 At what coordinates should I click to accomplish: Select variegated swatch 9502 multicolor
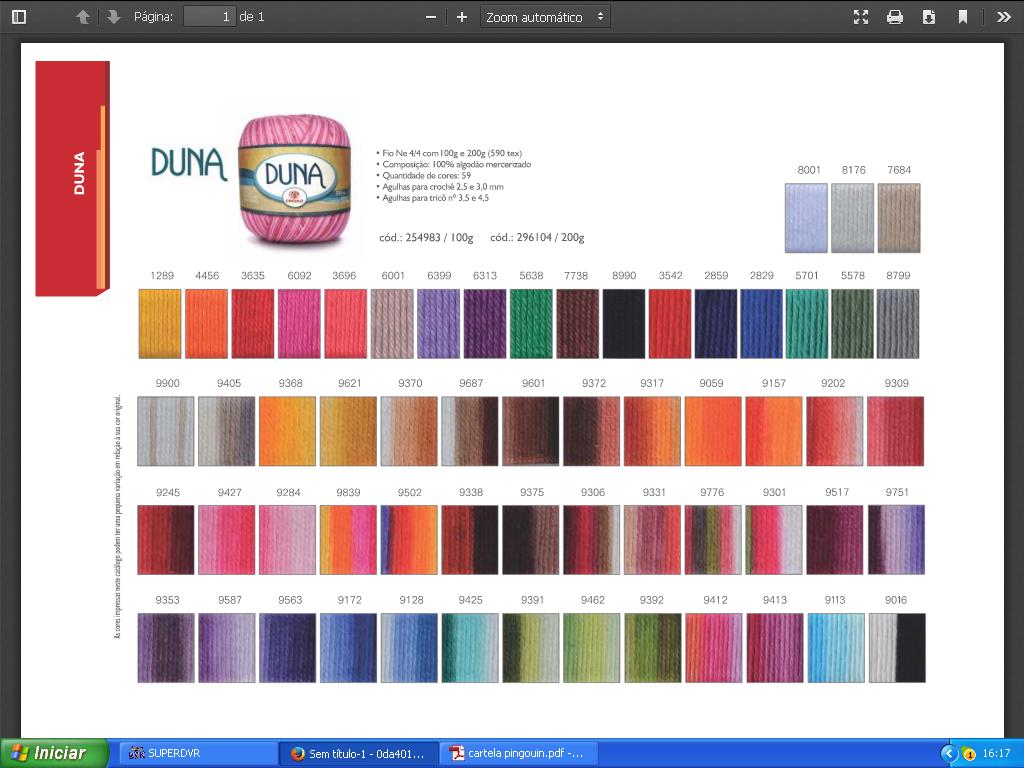click(x=409, y=539)
